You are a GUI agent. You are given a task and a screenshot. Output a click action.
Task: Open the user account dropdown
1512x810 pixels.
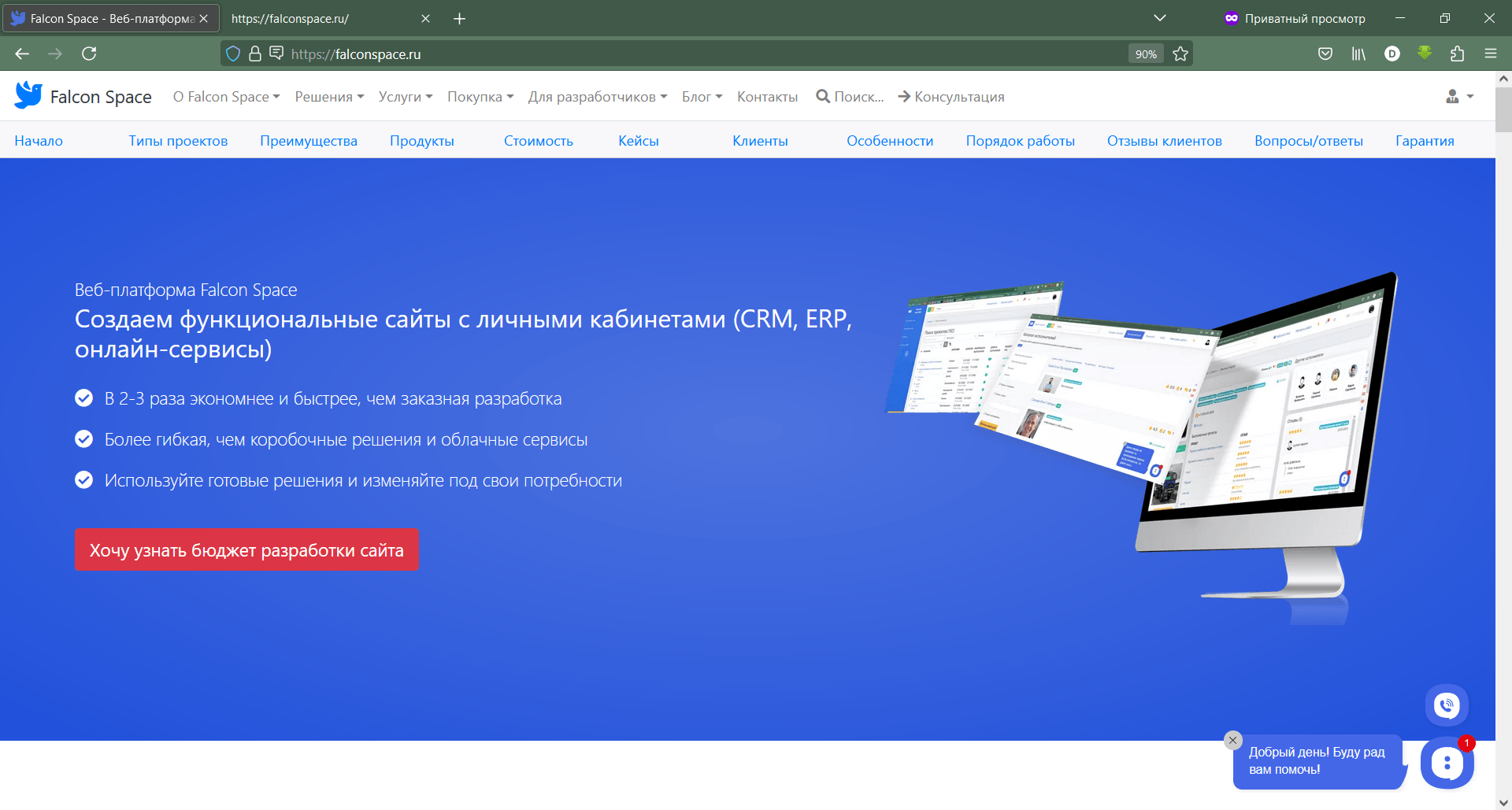click(1459, 96)
